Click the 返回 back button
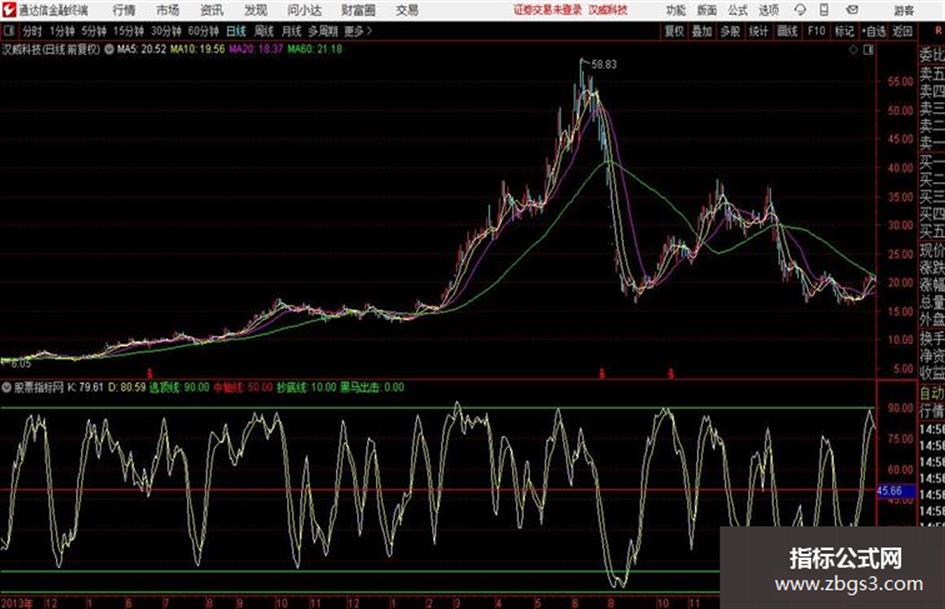The height and width of the screenshot is (609, 945). (902, 31)
